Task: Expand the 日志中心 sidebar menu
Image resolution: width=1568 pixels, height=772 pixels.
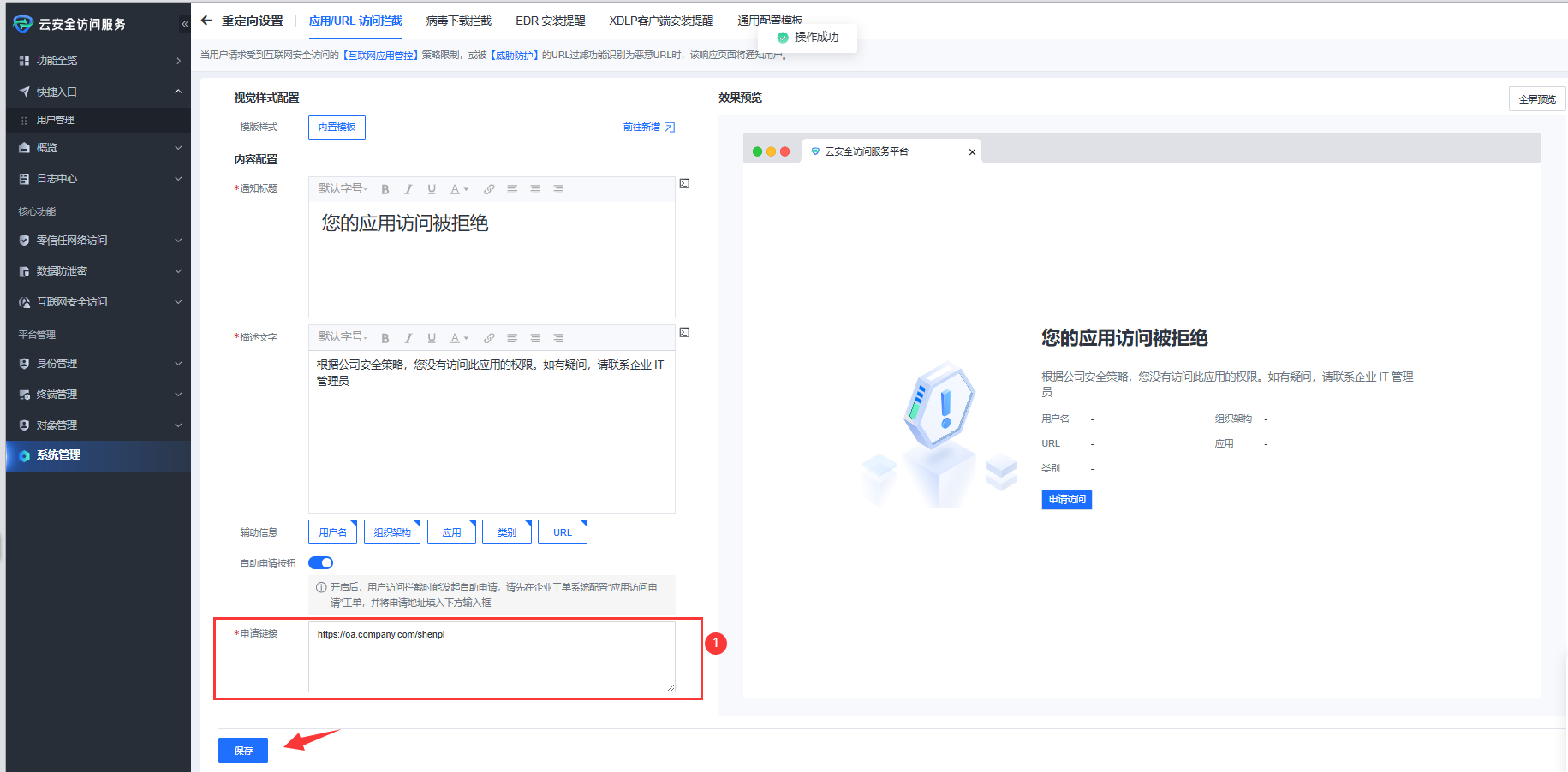Action: point(178,179)
